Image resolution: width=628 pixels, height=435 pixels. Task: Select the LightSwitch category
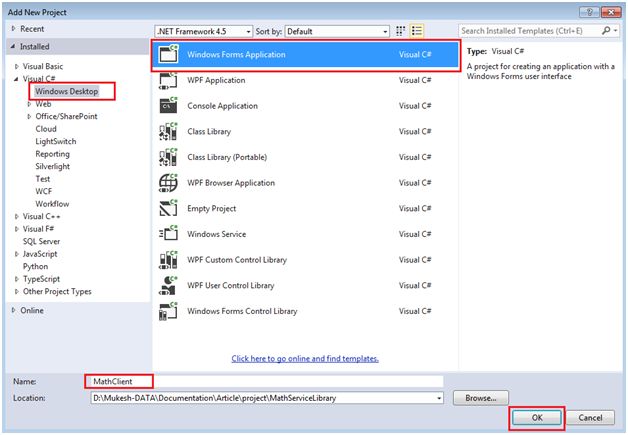(x=56, y=141)
